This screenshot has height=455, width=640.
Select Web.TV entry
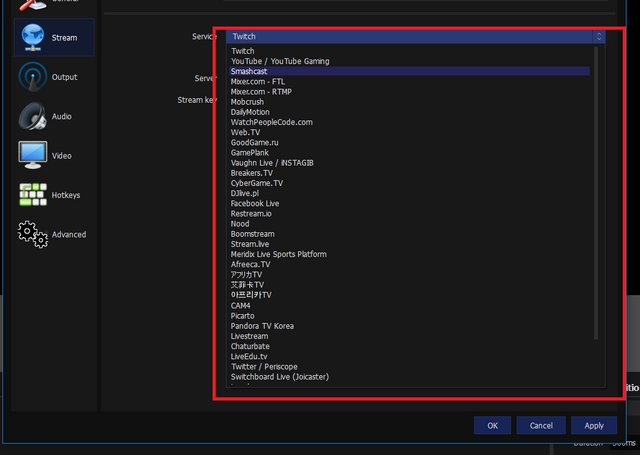409,132
